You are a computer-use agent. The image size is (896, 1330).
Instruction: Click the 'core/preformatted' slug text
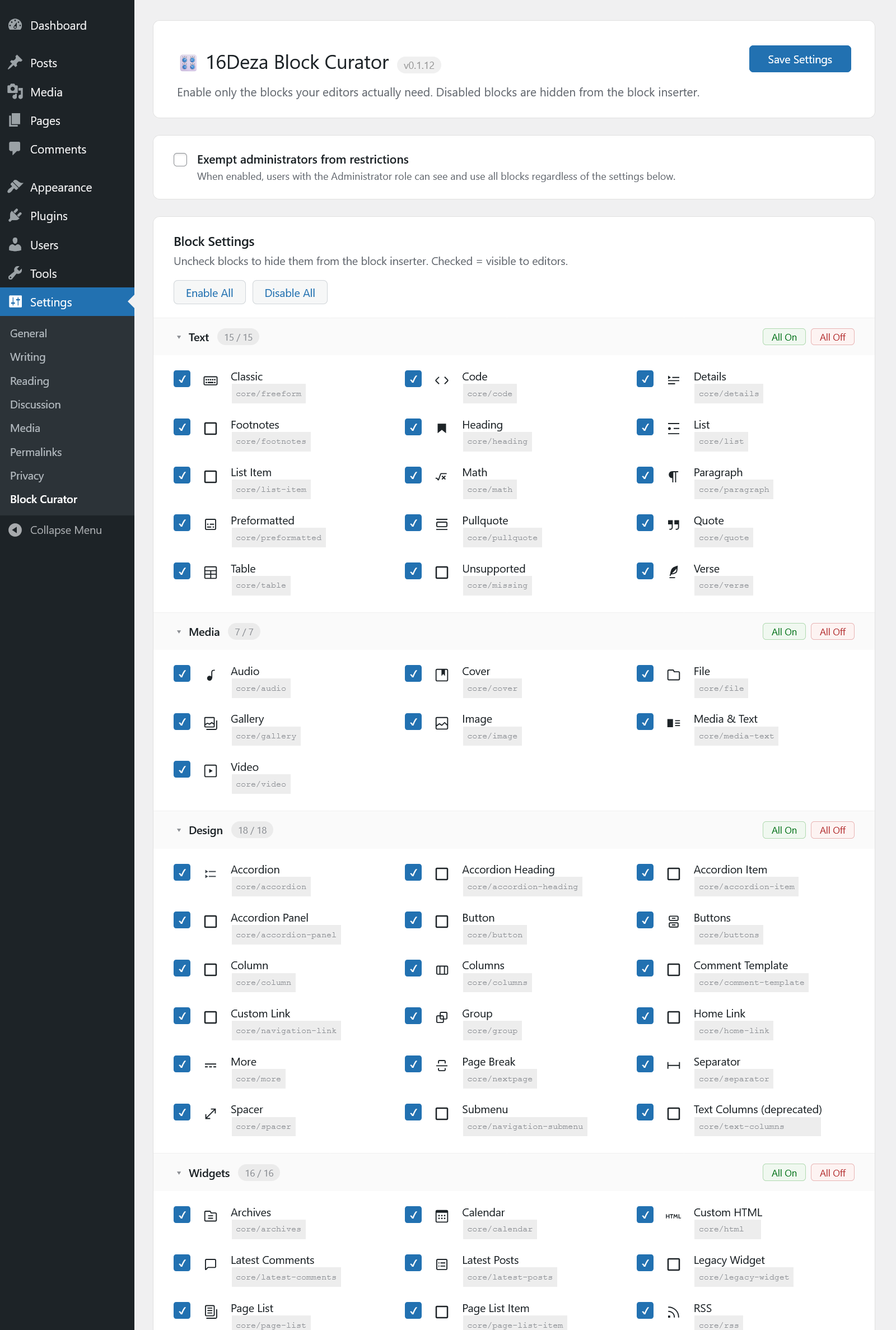tap(279, 538)
